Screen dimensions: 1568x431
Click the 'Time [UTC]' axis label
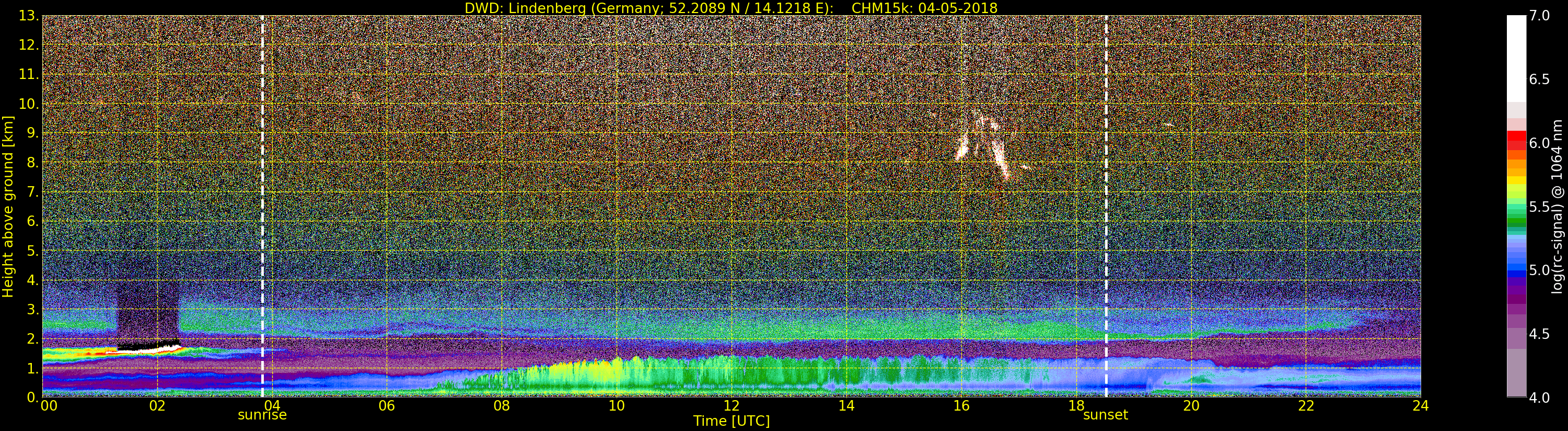click(731, 421)
